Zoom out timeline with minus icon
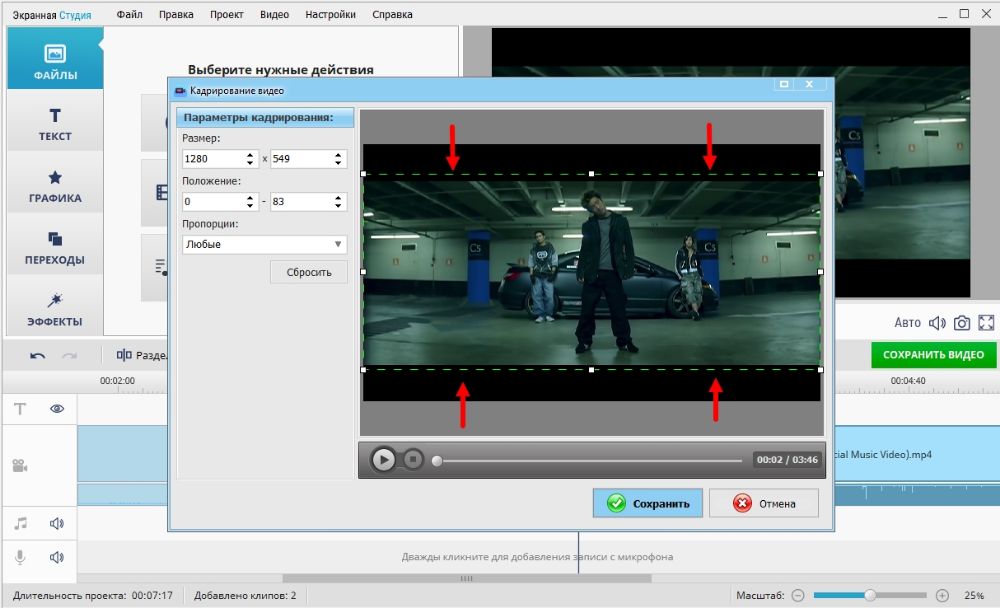The height and width of the screenshot is (608, 1000). pos(798,595)
